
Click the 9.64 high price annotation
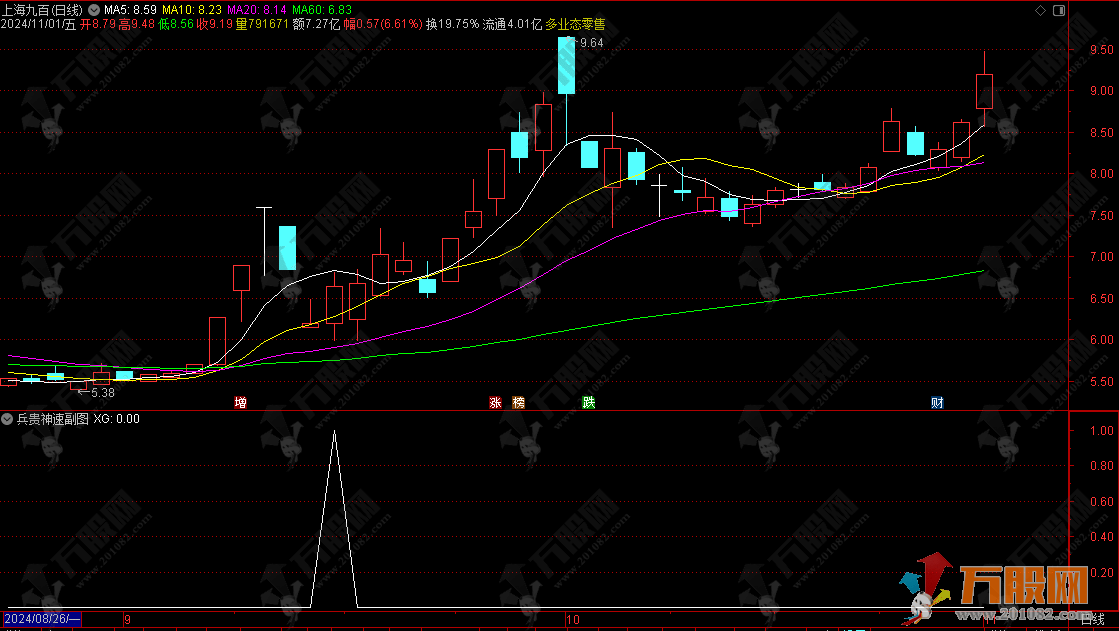pos(592,43)
